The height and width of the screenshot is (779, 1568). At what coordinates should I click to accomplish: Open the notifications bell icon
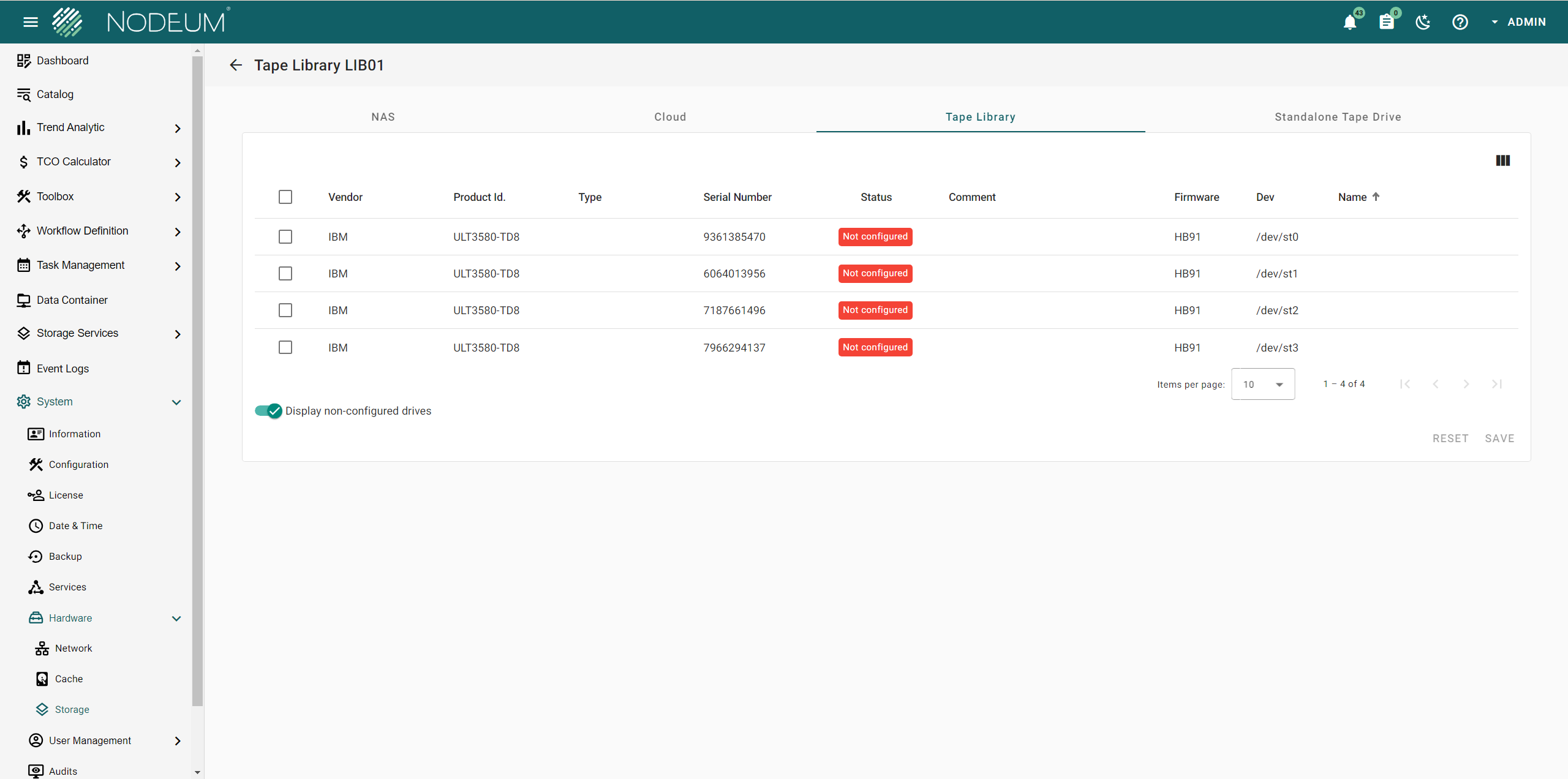[x=1350, y=23]
